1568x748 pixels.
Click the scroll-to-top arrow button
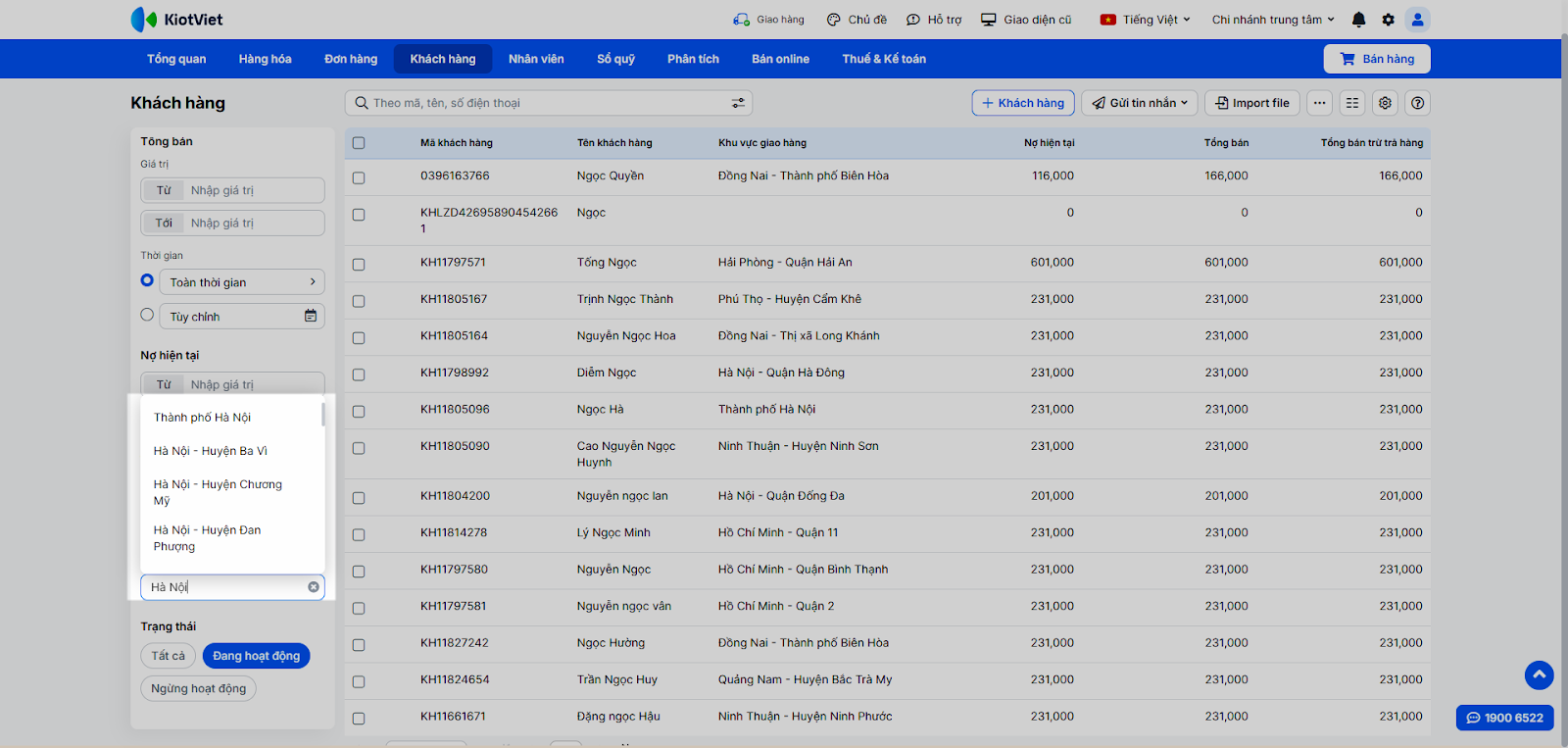pos(1539,674)
